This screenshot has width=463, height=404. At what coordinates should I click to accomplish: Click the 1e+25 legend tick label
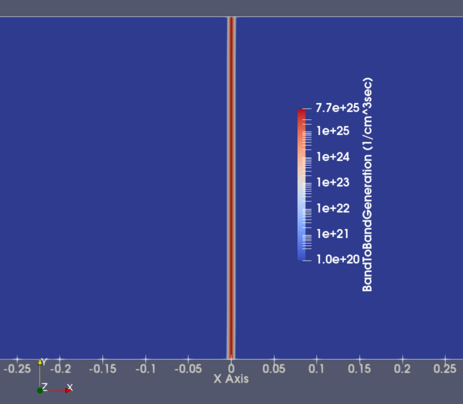click(x=333, y=131)
